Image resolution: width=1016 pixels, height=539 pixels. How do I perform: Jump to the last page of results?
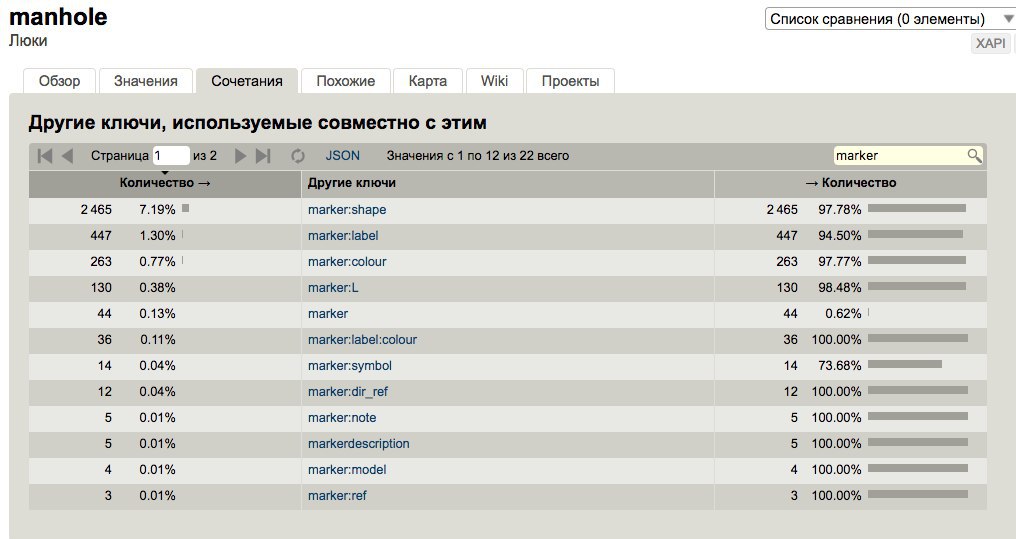[263, 156]
